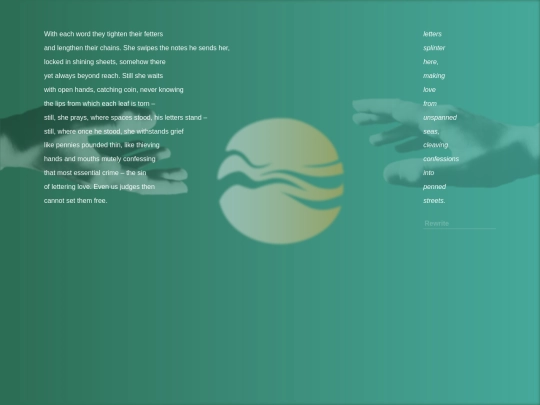
Task: Click the line 'of lettering love. Even us judges then'
Action: (x=99, y=187)
